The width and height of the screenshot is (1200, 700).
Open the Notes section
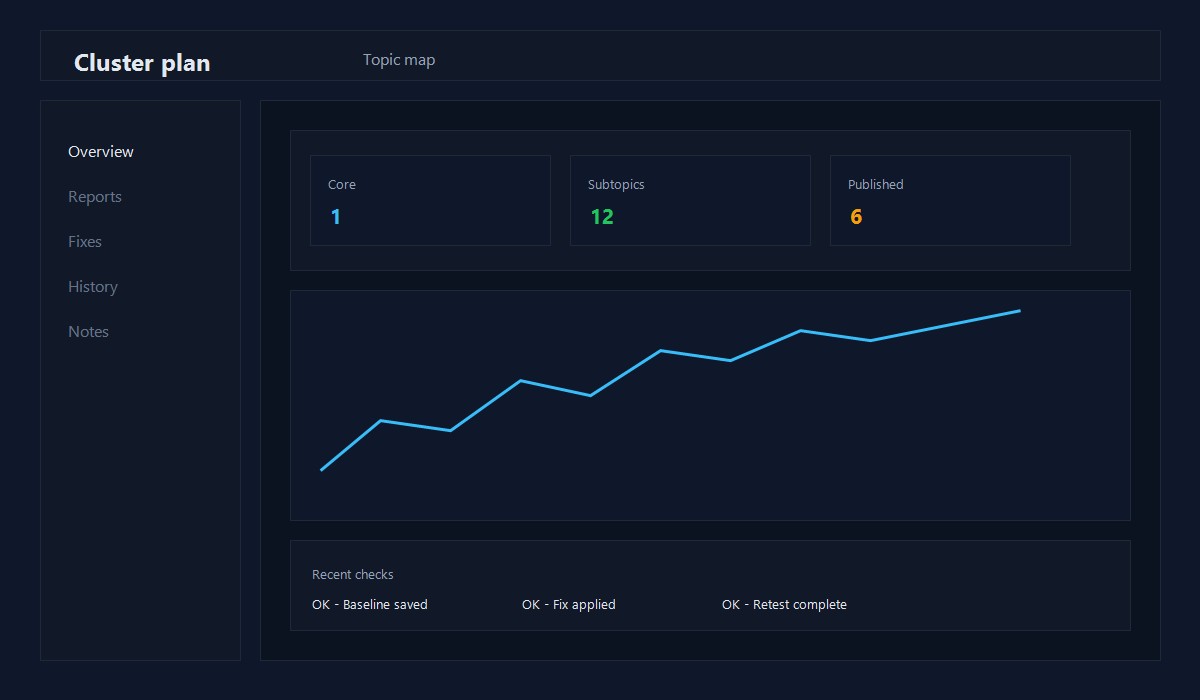pyautogui.click(x=88, y=331)
